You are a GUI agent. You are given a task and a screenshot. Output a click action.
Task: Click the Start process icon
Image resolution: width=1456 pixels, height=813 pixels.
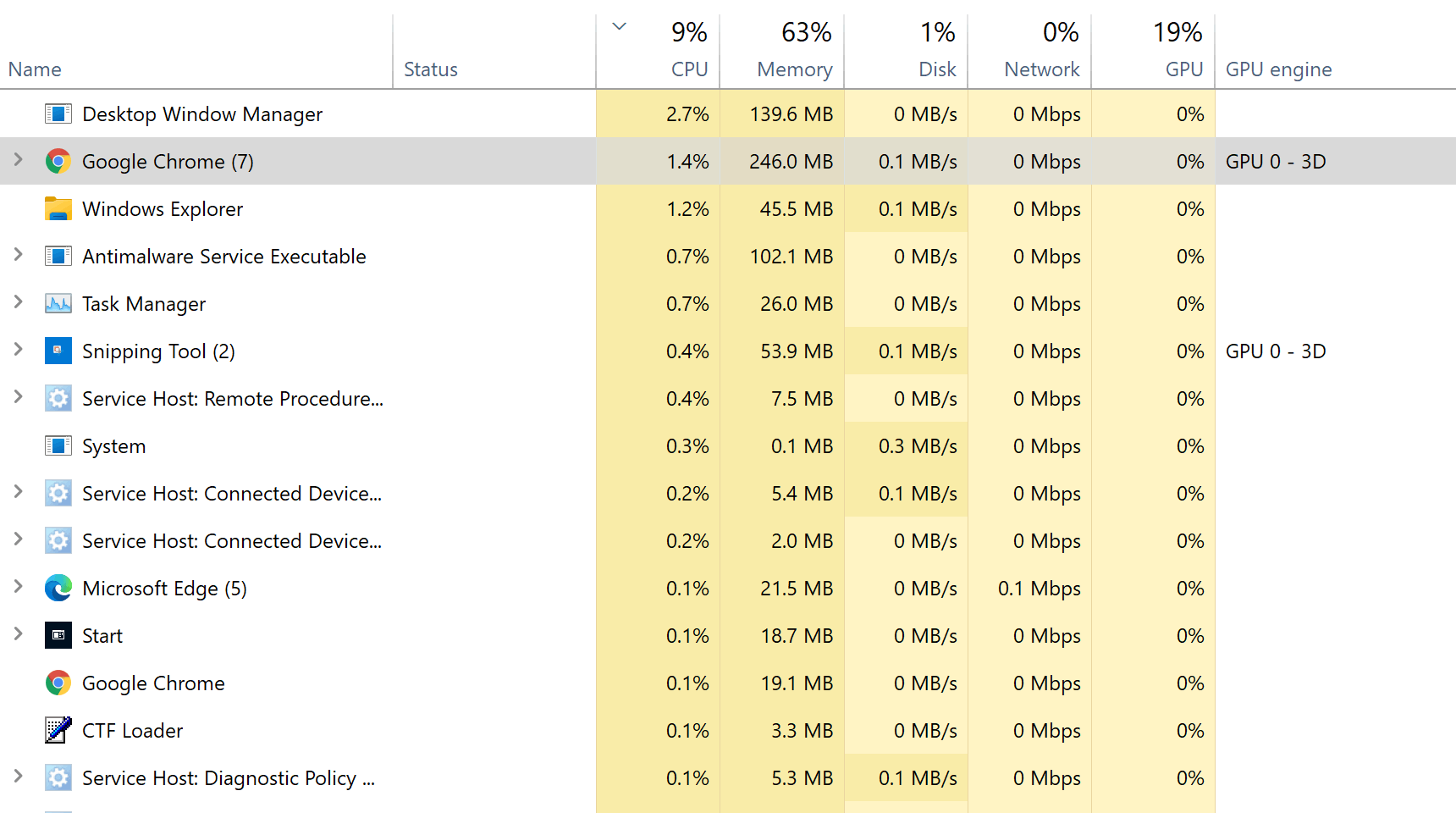coord(58,635)
